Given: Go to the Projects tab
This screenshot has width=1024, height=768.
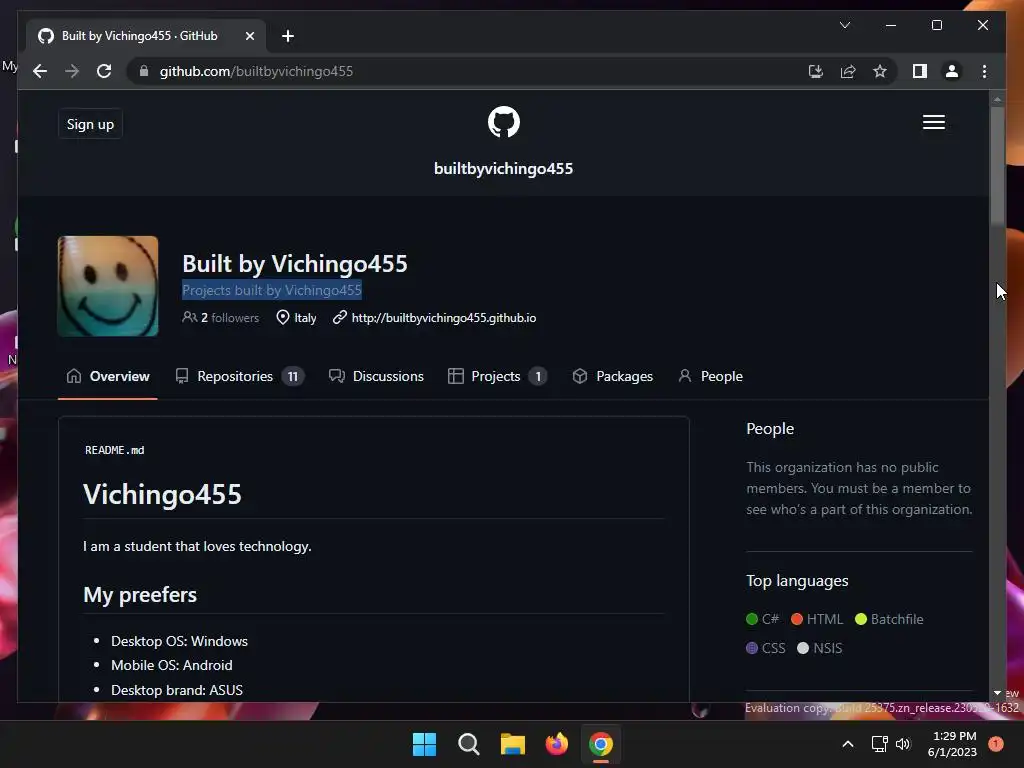Looking at the screenshot, I should click(x=496, y=376).
